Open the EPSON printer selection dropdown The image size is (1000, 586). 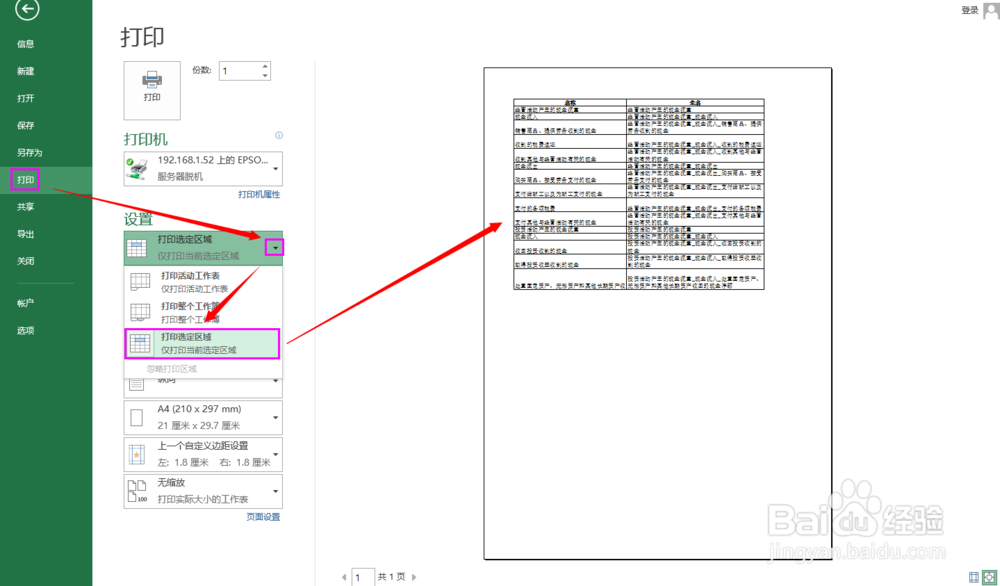(x=203, y=168)
